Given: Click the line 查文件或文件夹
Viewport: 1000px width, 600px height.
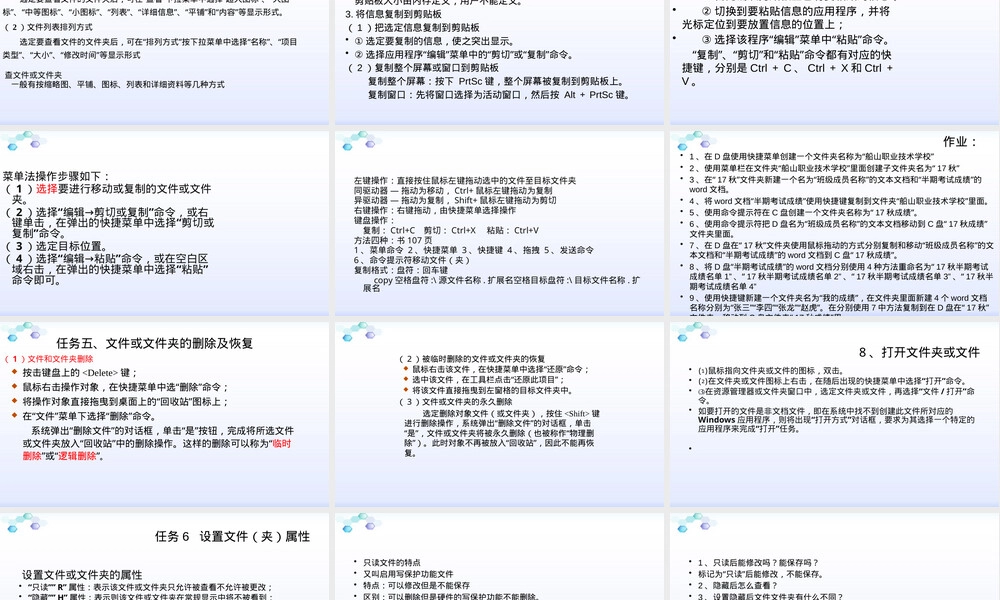Looking at the screenshot, I should [33, 75].
